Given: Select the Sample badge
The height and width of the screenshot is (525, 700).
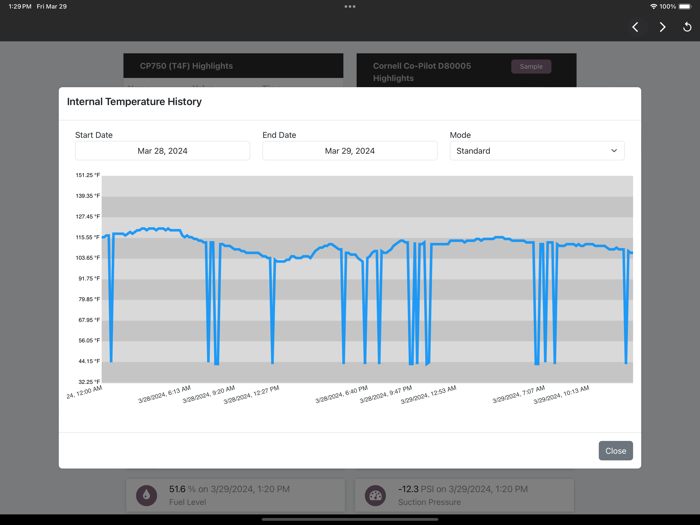Looking at the screenshot, I should (x=531, y=67).
